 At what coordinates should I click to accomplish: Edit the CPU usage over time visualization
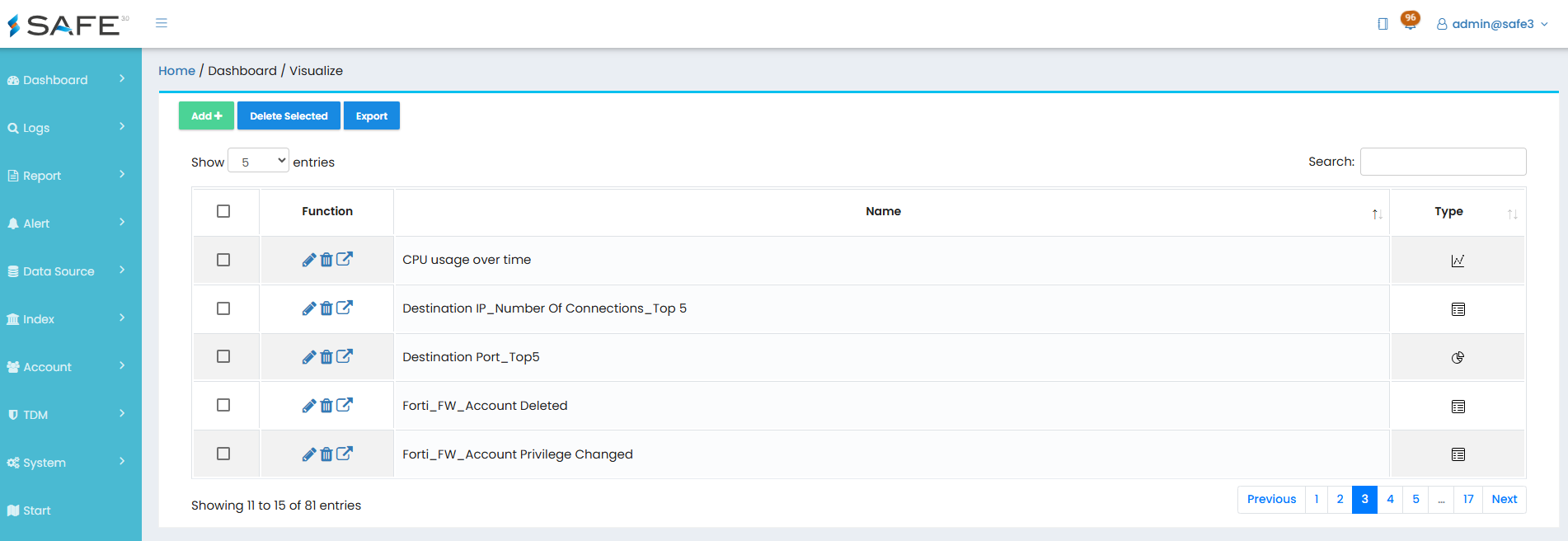[309, 260]
